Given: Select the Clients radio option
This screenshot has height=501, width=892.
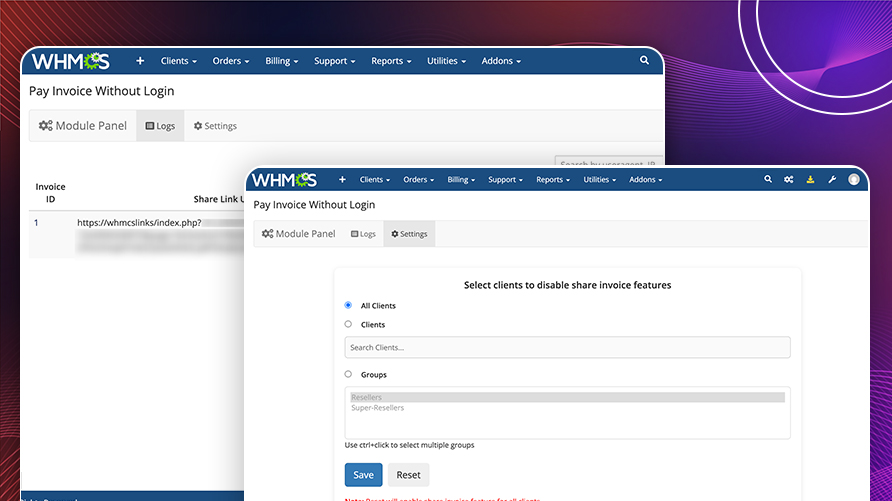Looking at the screenshot, I should click(x=348, y=324).
